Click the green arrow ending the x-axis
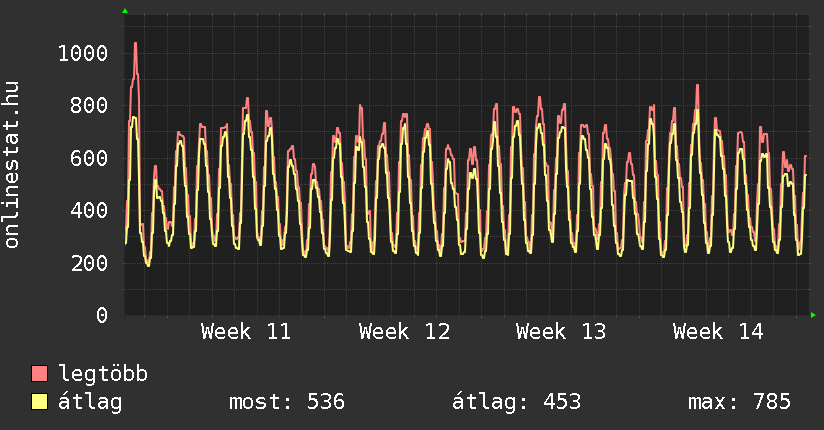824x430 pixels. (814, 316)
